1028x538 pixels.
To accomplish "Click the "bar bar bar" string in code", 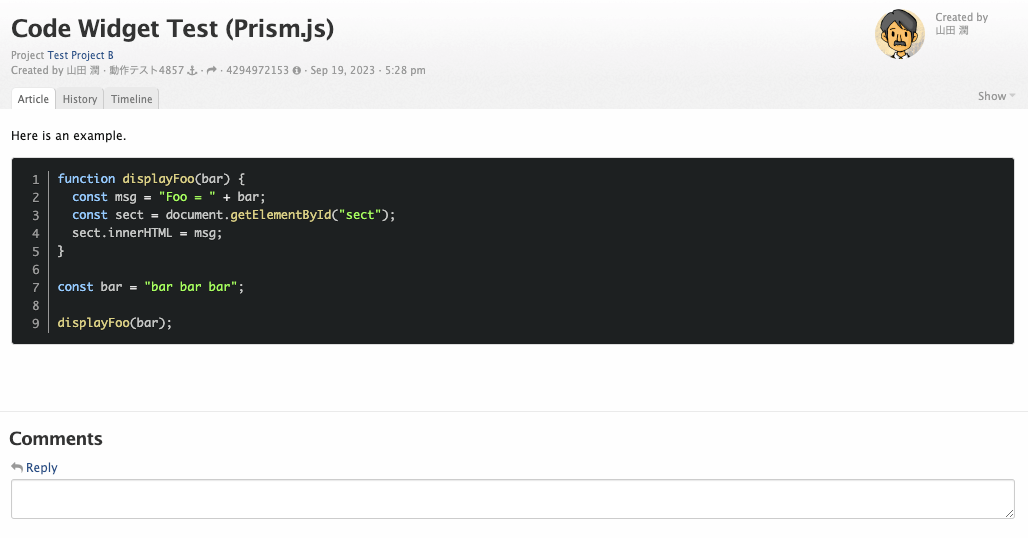I will click(190, 287).
